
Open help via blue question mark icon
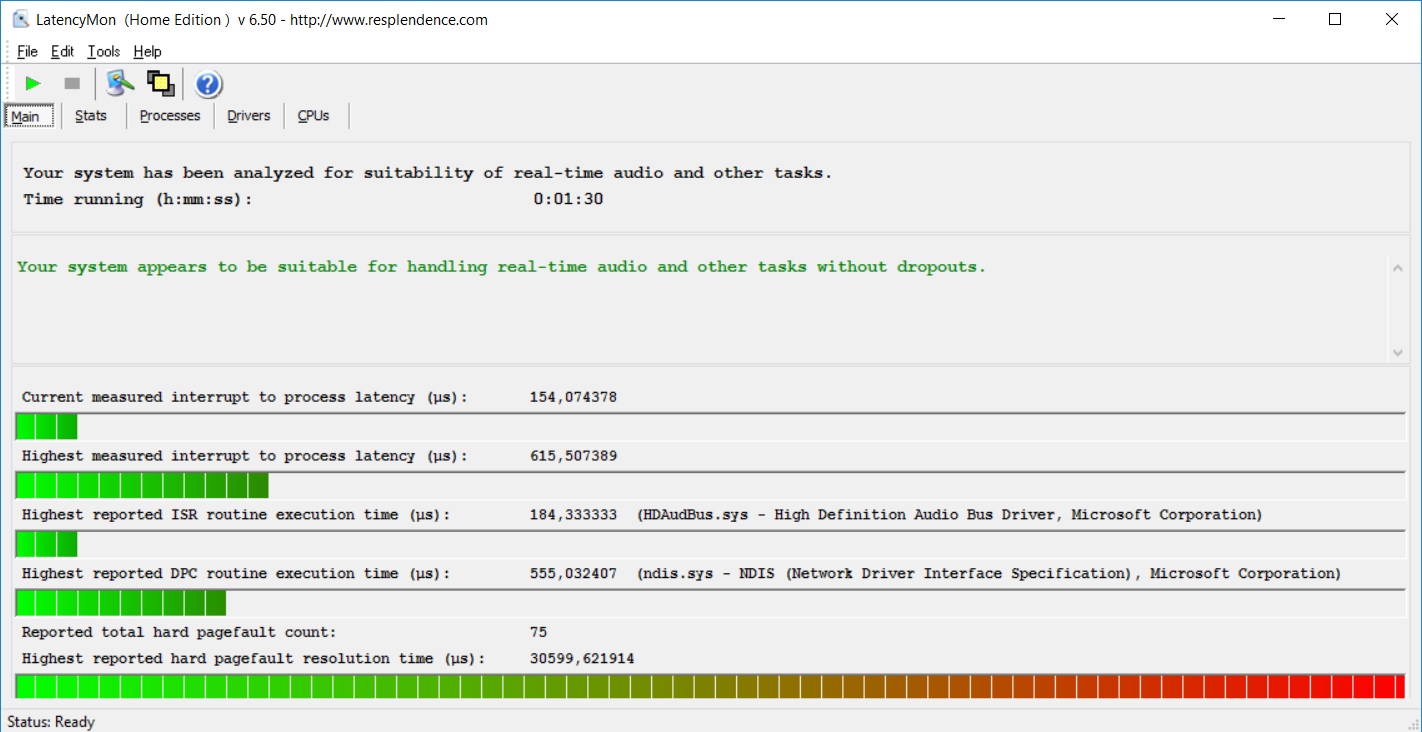(x=208, y=84)
